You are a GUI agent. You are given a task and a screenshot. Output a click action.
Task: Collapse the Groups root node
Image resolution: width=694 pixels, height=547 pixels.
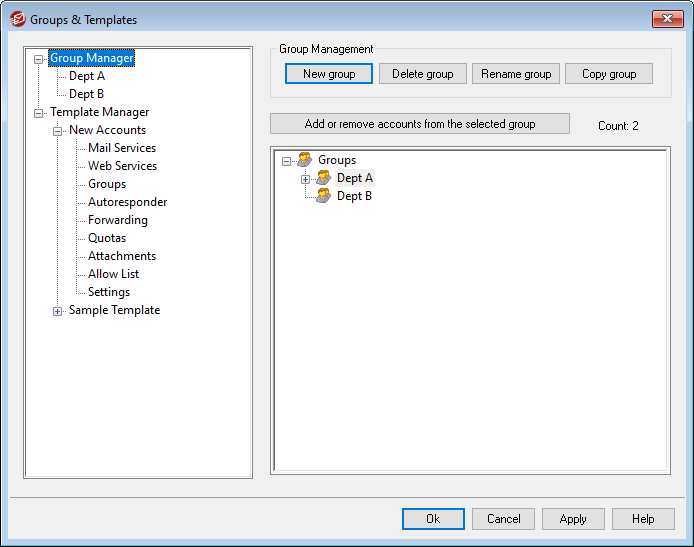287,161
